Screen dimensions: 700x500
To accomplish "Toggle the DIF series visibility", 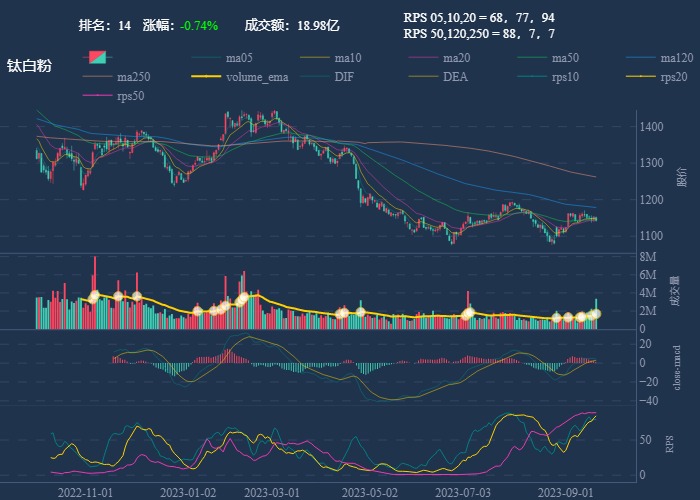I will click(343, 77).
